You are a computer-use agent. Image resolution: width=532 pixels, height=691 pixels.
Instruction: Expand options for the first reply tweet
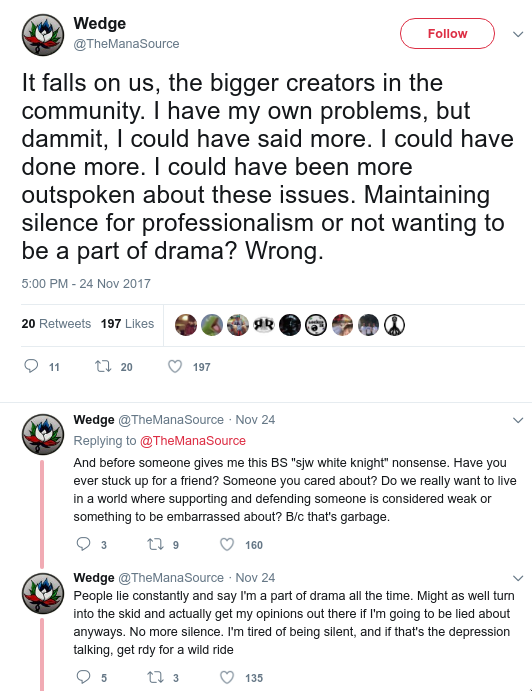(x=518, y=420)
